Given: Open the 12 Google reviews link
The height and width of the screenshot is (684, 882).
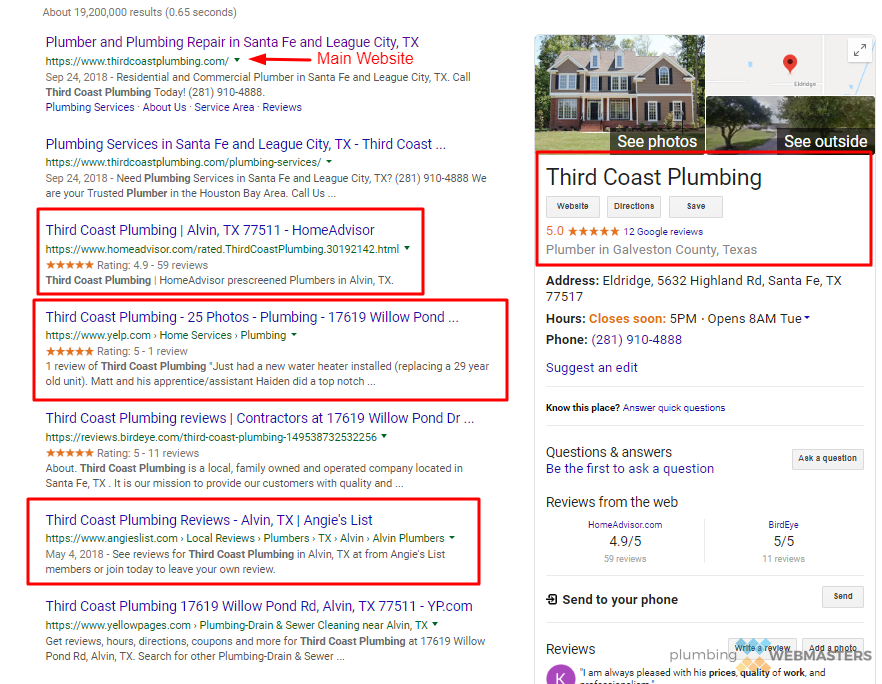Looking at the screenshot, I should coord(663,232).
